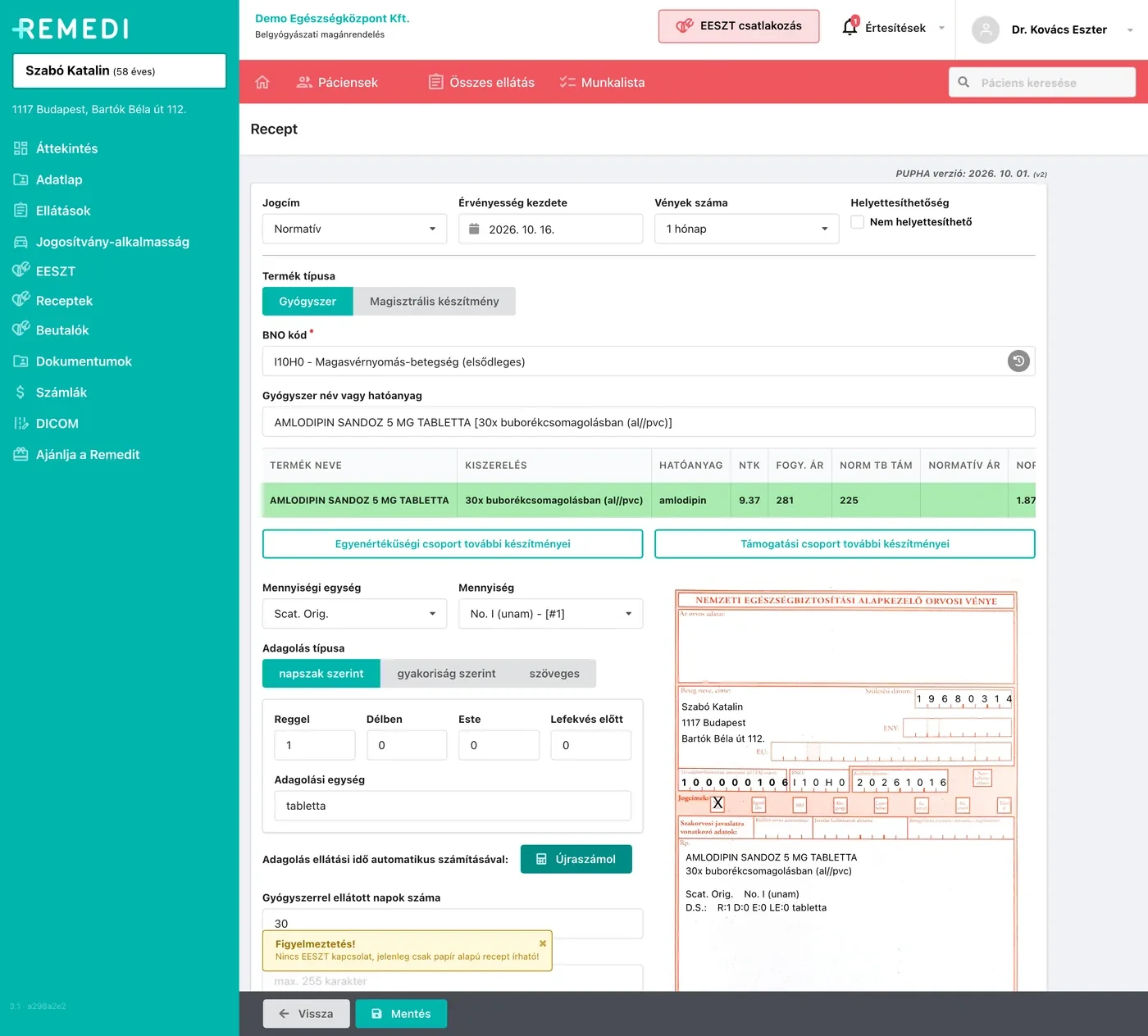Open Dokumentumok in the sidebar

[x=84, y=361]
